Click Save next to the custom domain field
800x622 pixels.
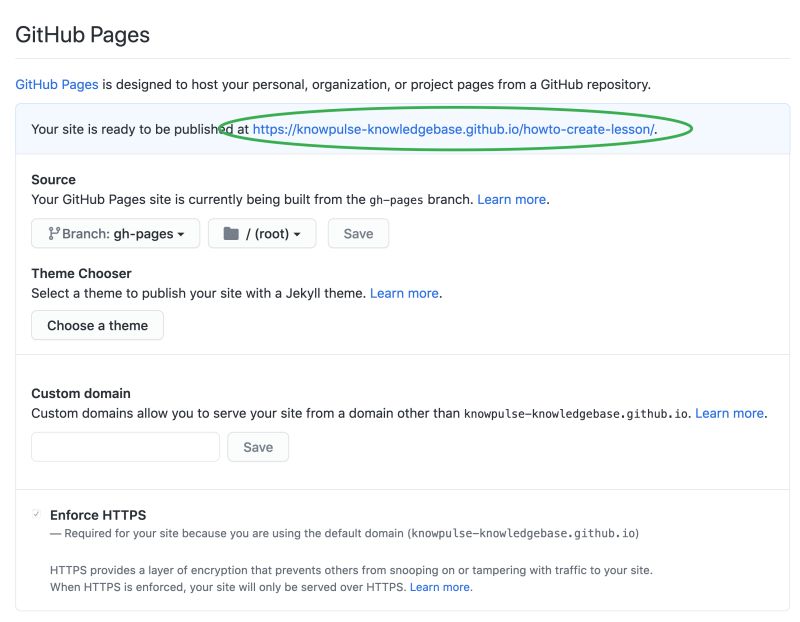(x=258, y=447)
